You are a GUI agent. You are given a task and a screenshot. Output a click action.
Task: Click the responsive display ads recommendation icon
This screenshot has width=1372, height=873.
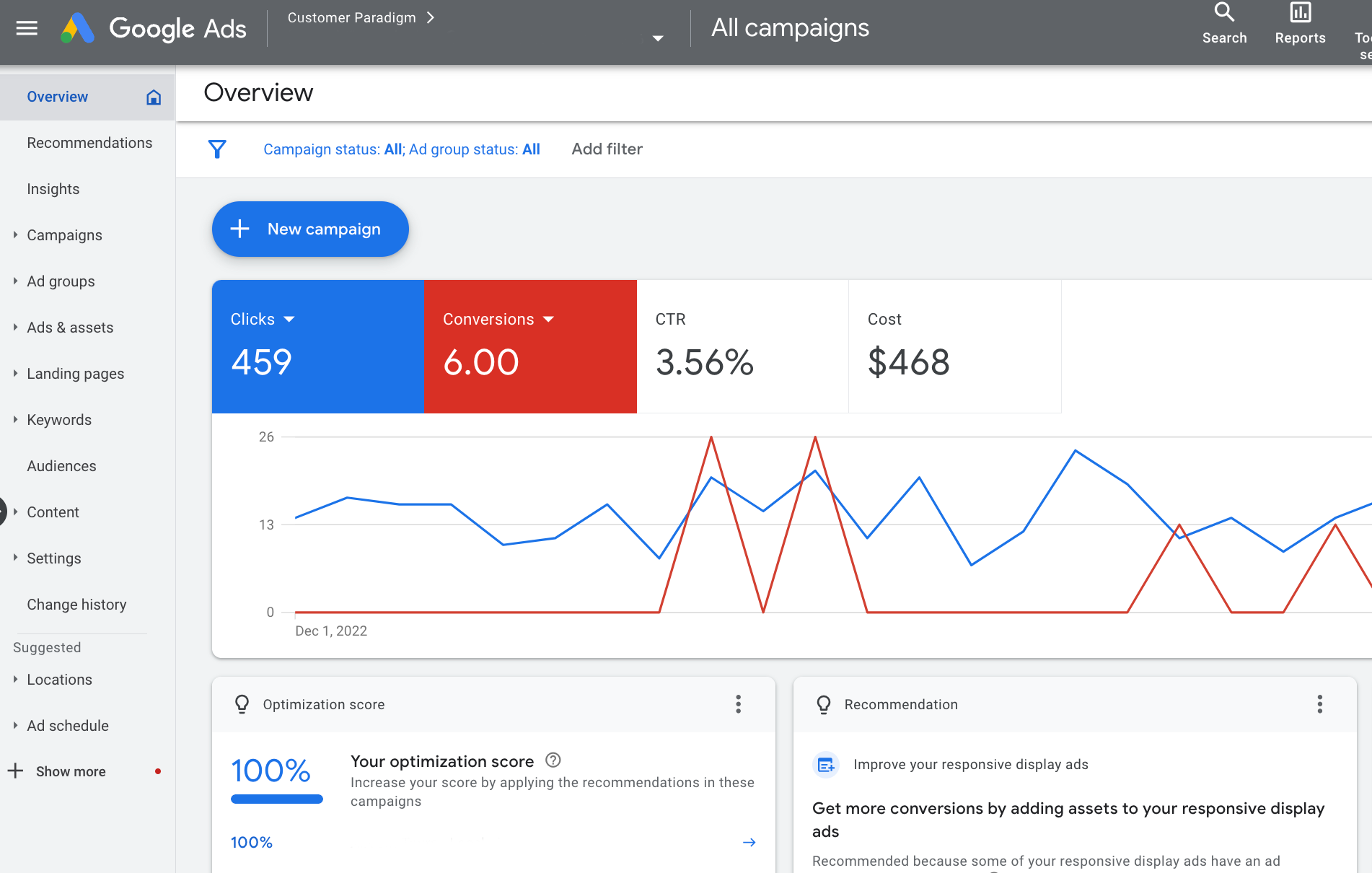(x=825, y=764)
